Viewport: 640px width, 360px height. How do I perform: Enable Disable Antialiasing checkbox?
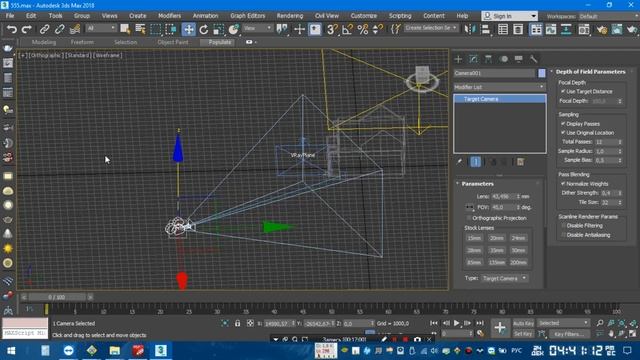coord(563,235)
